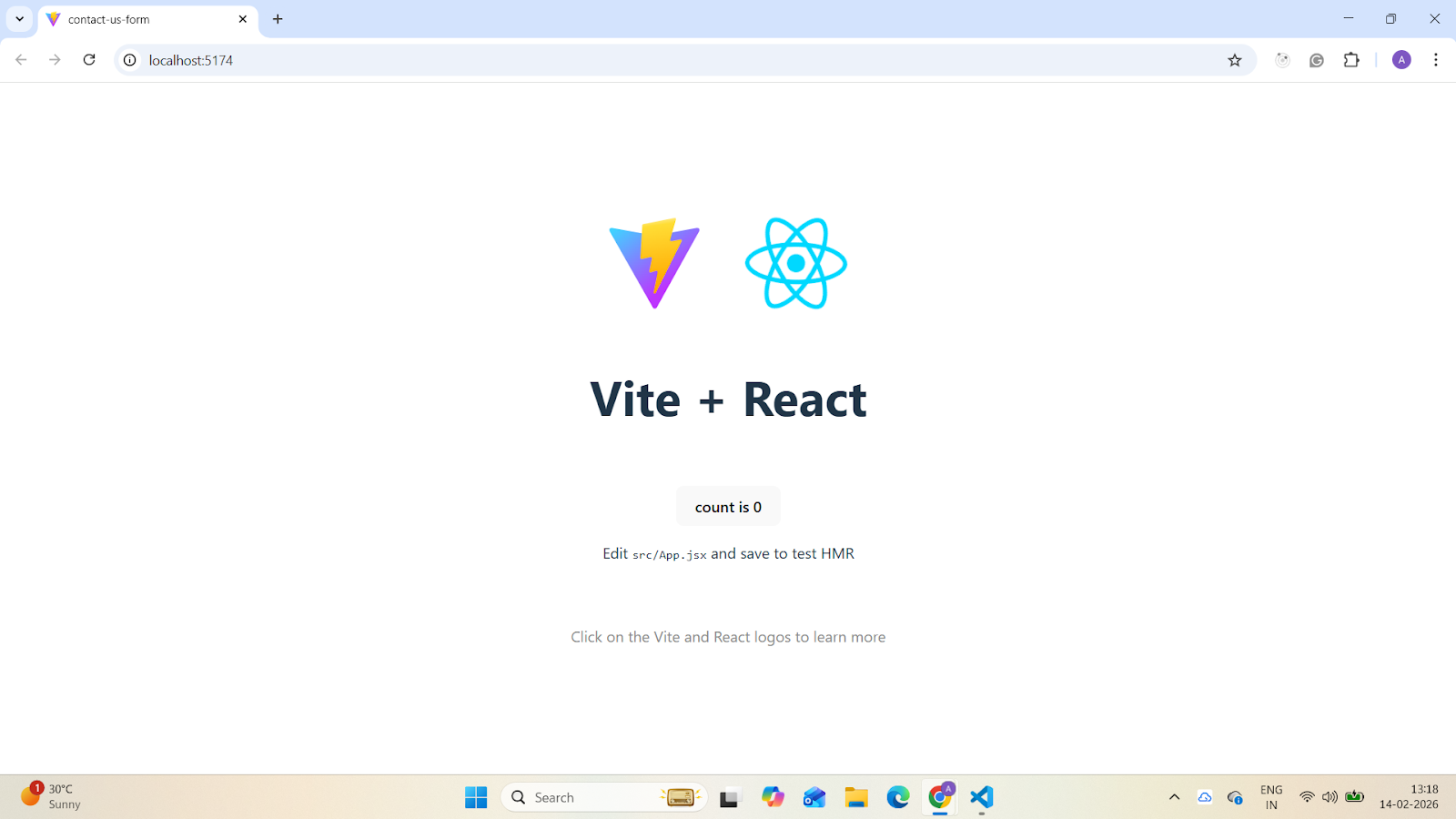Show hidden system tray icons

pos(1174,797)
